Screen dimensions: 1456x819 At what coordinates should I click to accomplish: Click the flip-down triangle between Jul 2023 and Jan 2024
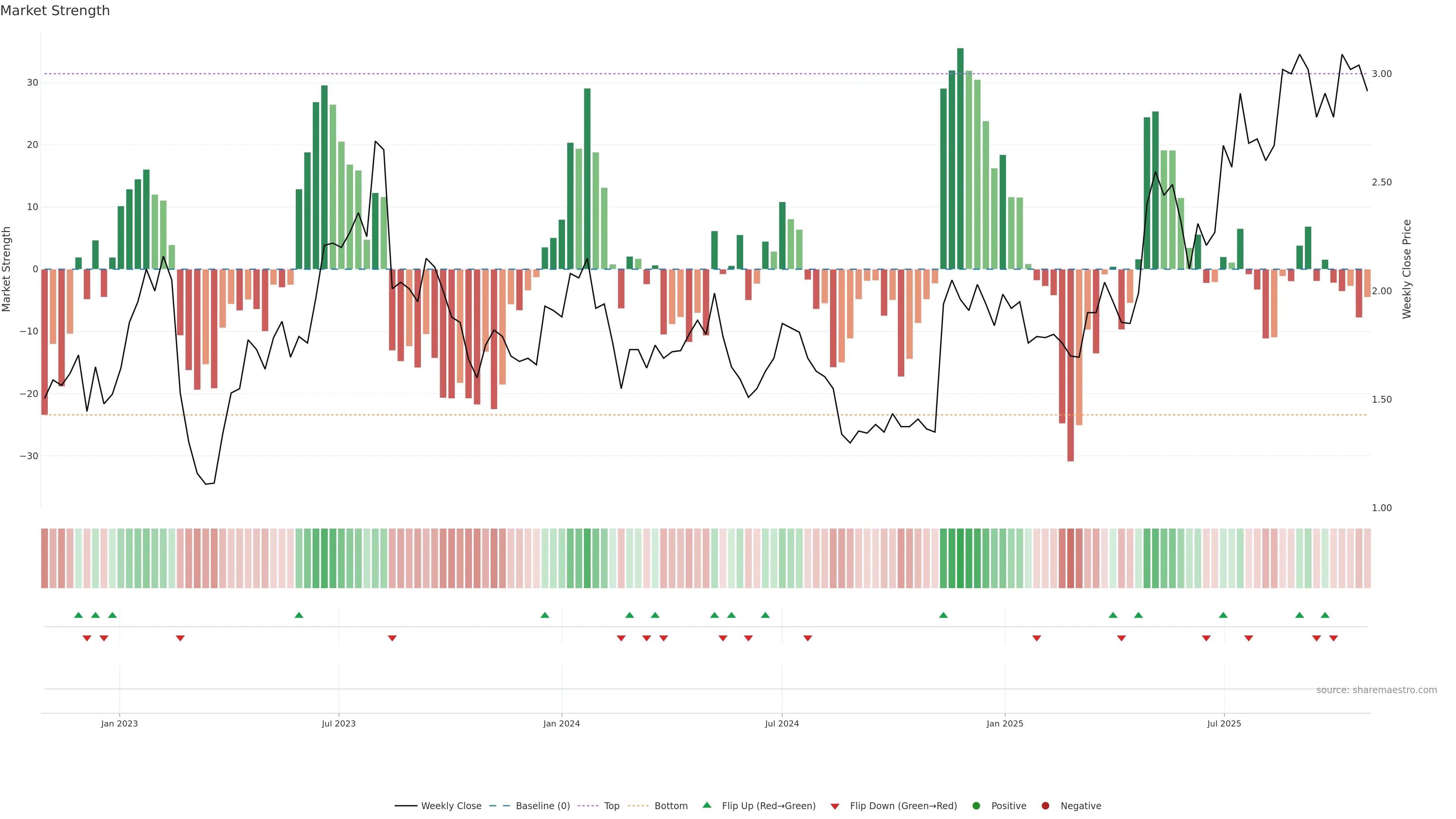(x=392, y=638)
